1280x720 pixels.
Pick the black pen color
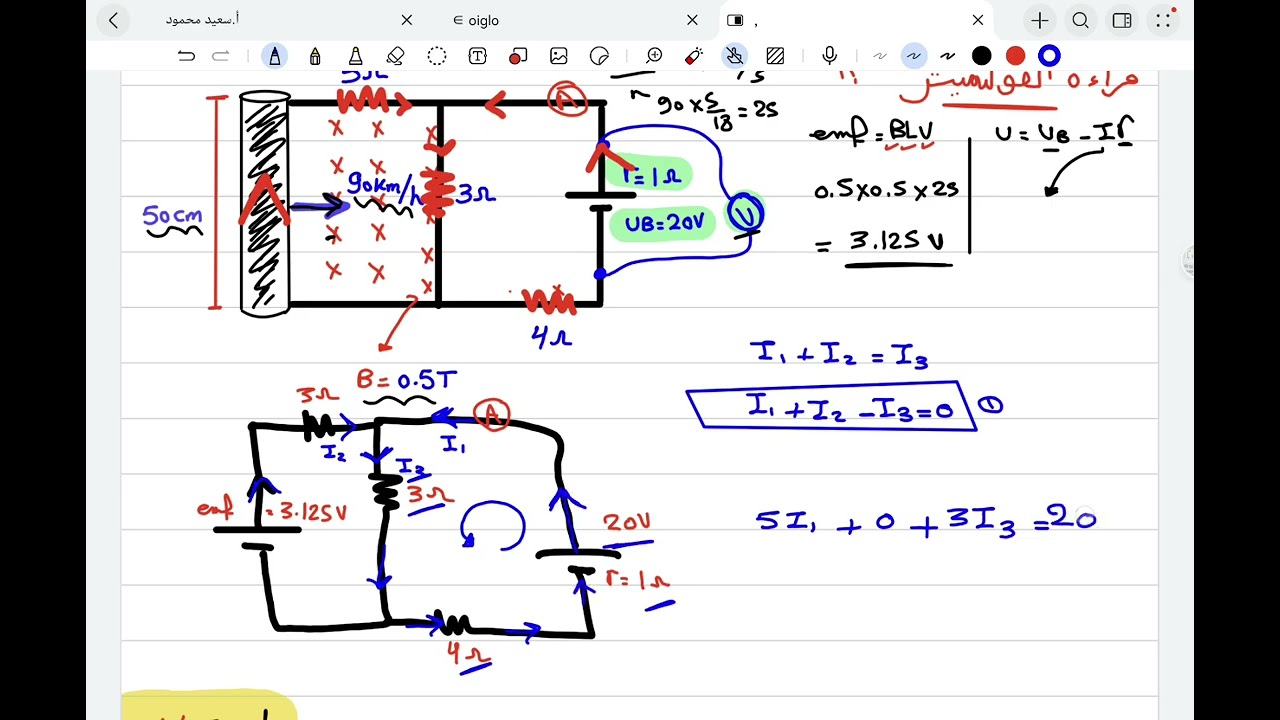pyautogui.click(x=982, y=56)
